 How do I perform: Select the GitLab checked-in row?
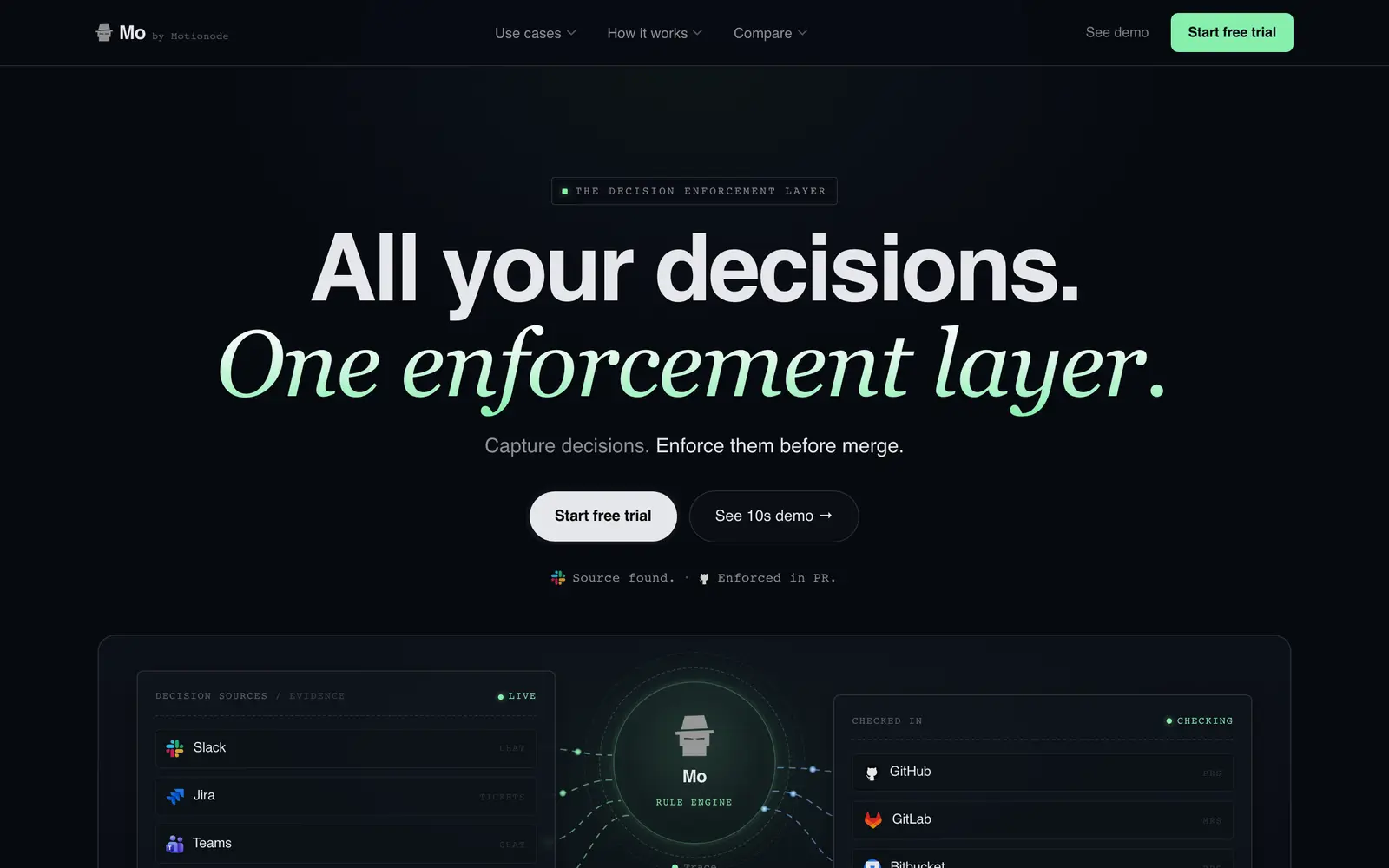pos(1043,820)
